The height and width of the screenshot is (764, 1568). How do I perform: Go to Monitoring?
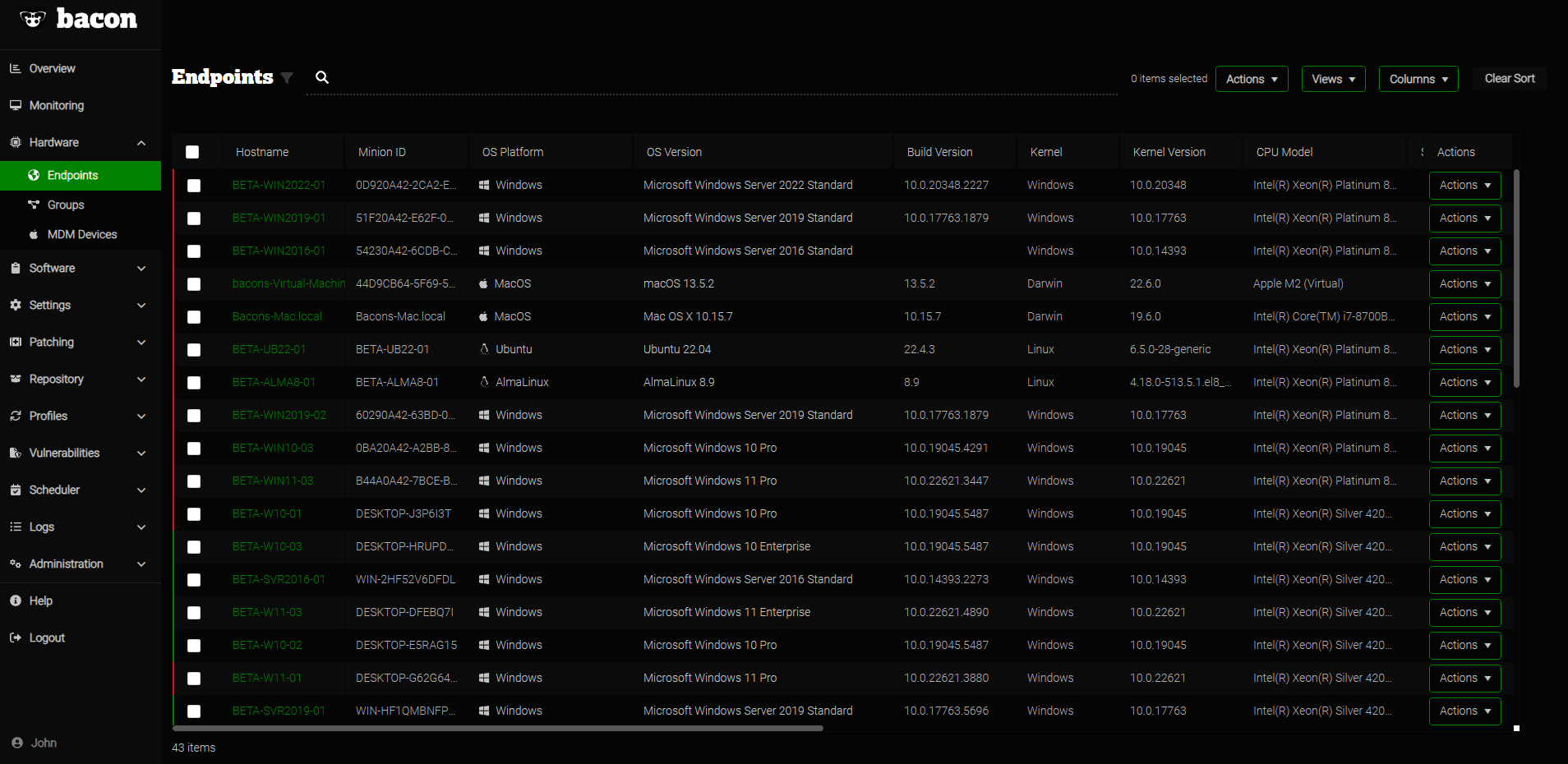(x=80, y=105)
